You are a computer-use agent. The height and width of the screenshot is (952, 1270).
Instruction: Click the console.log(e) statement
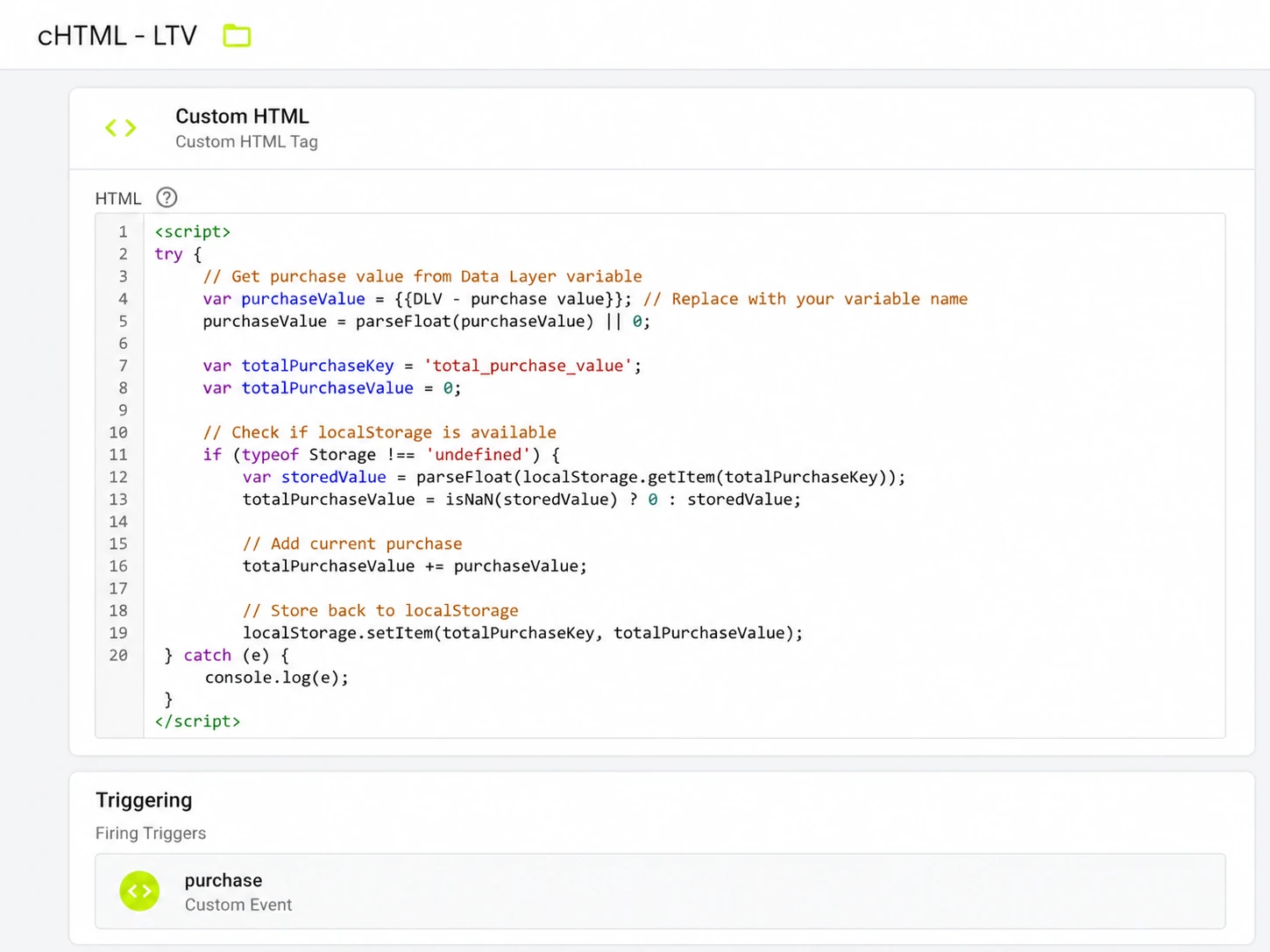tap(277, 678)
